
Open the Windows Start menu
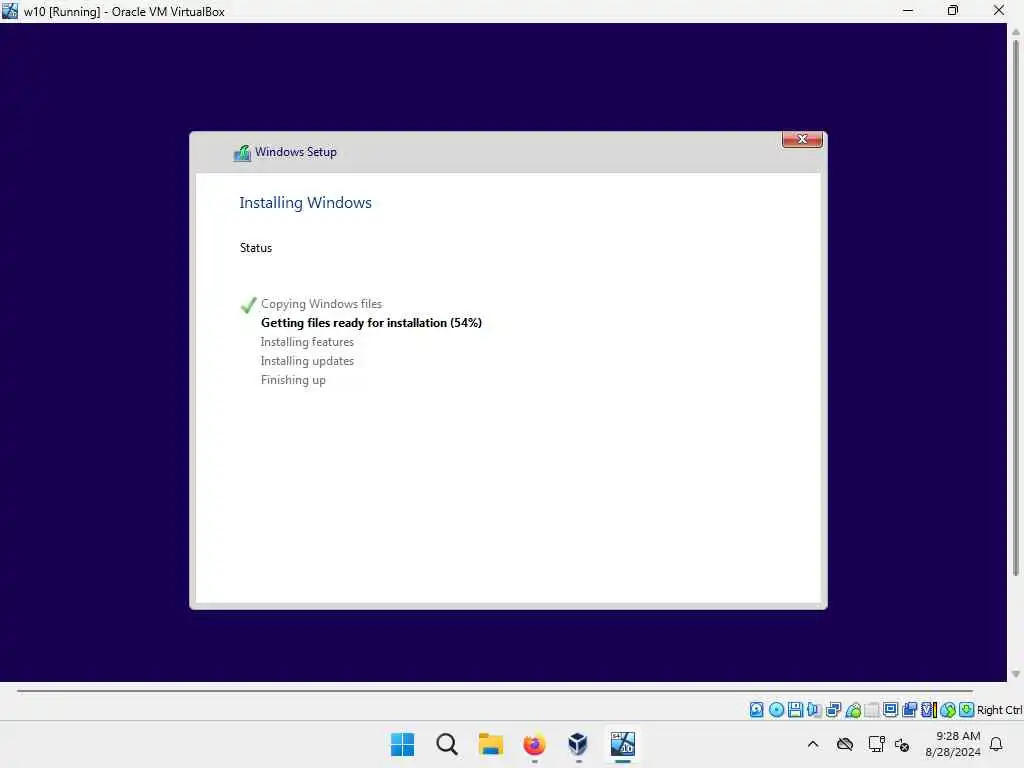402,744
